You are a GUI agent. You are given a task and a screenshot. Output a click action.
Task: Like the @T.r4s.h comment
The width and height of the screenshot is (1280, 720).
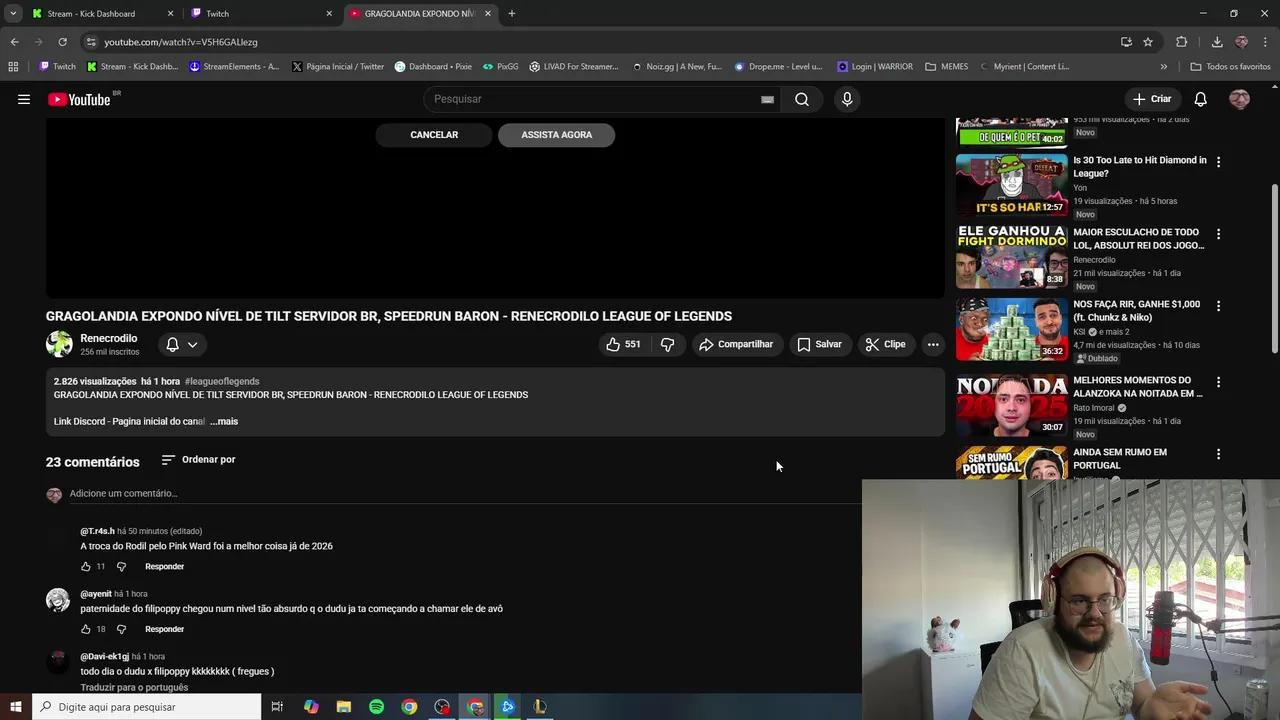[86, 566]
